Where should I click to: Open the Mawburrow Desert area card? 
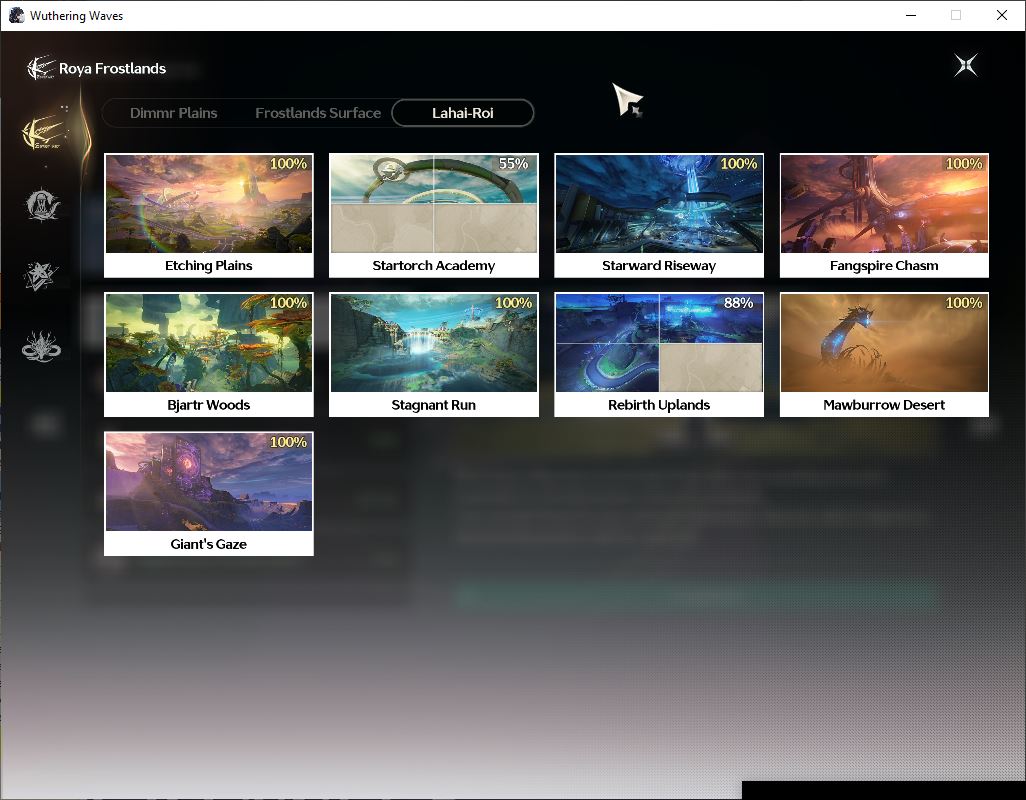pos(884,355)
